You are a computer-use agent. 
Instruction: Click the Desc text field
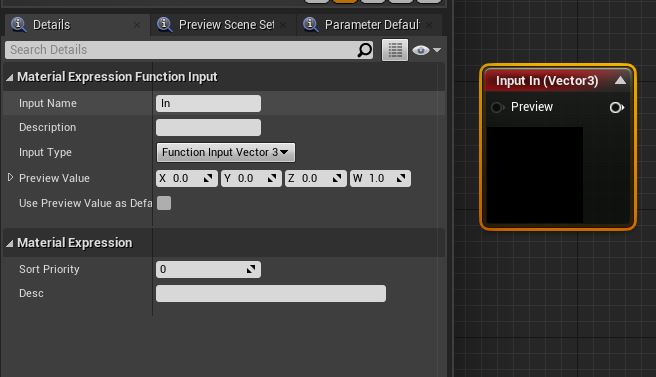[271, 294]
